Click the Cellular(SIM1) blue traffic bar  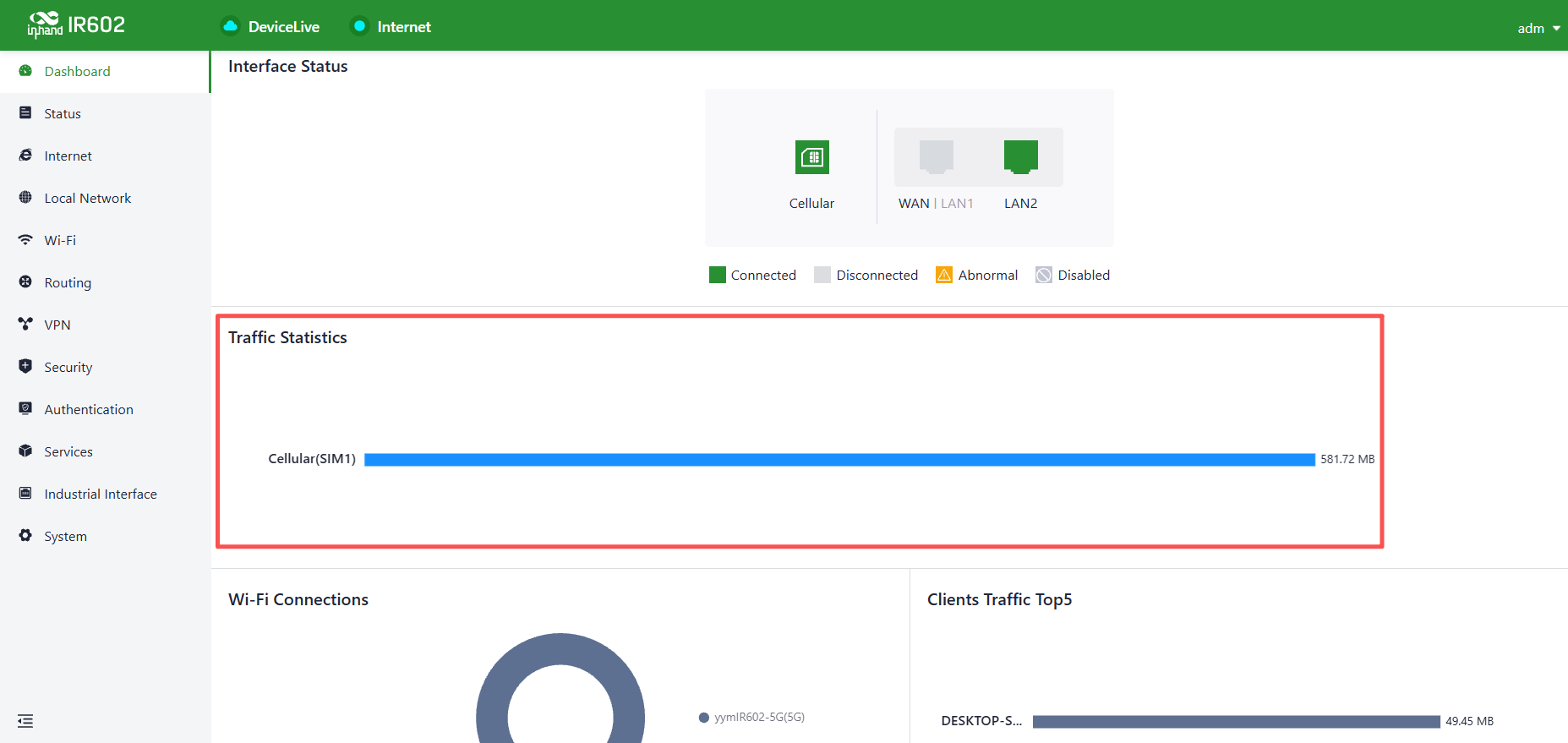[x=839, y=459]
